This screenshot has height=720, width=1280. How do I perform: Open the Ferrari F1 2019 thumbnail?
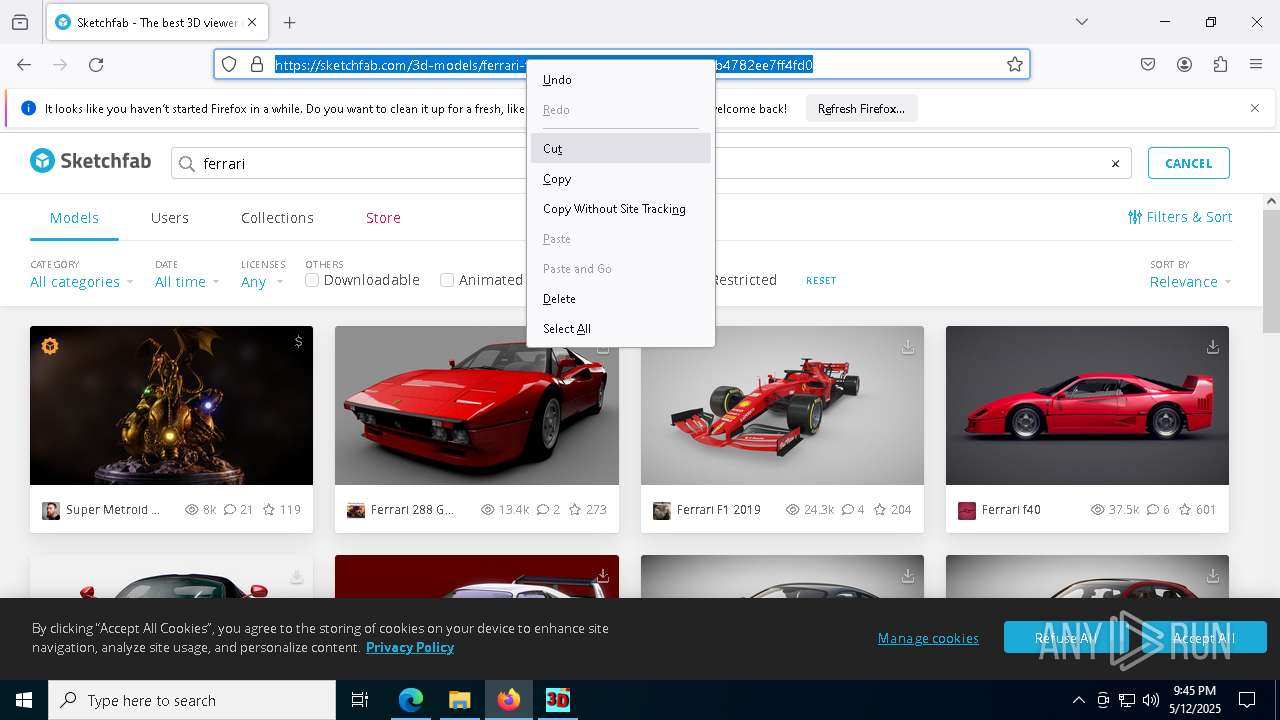click(x=782, y=405)
